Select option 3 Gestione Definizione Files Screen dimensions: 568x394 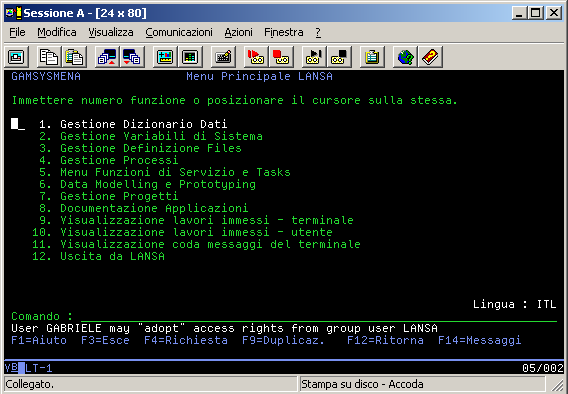pos(140,148)
